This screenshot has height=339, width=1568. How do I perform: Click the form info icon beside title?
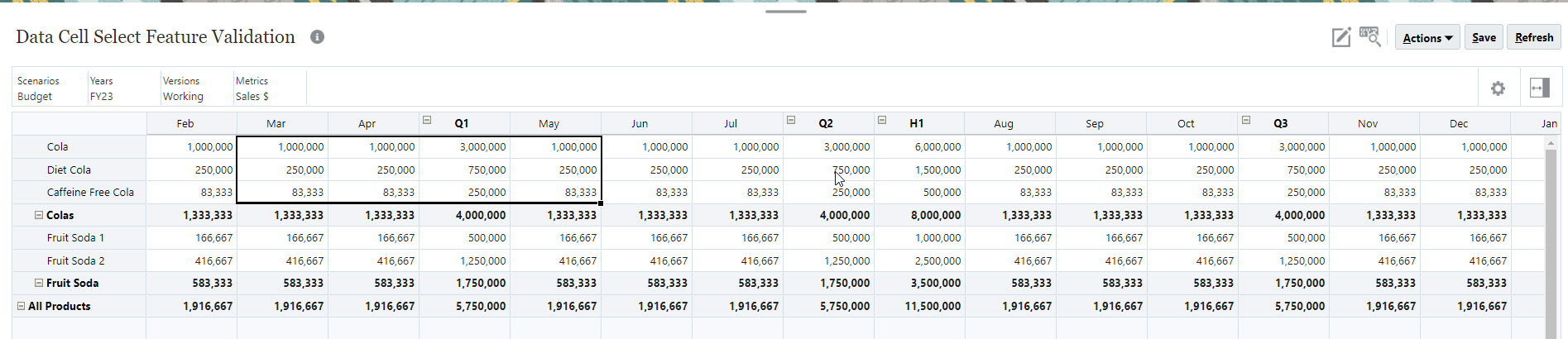click(317, 36)
